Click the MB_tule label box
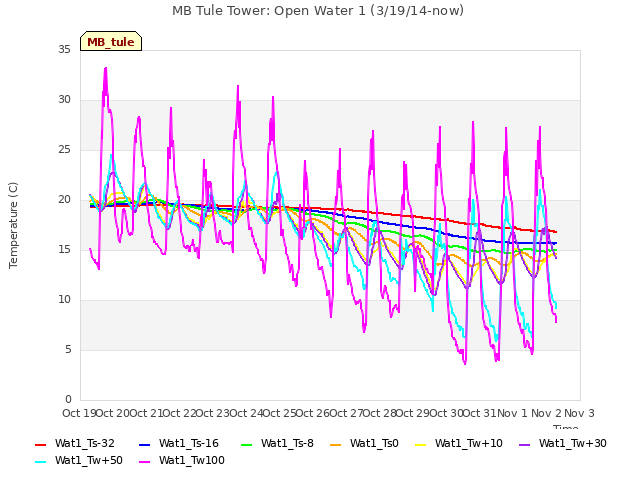Viewport: 640px width, 480px height. click(x=111, y=41)
